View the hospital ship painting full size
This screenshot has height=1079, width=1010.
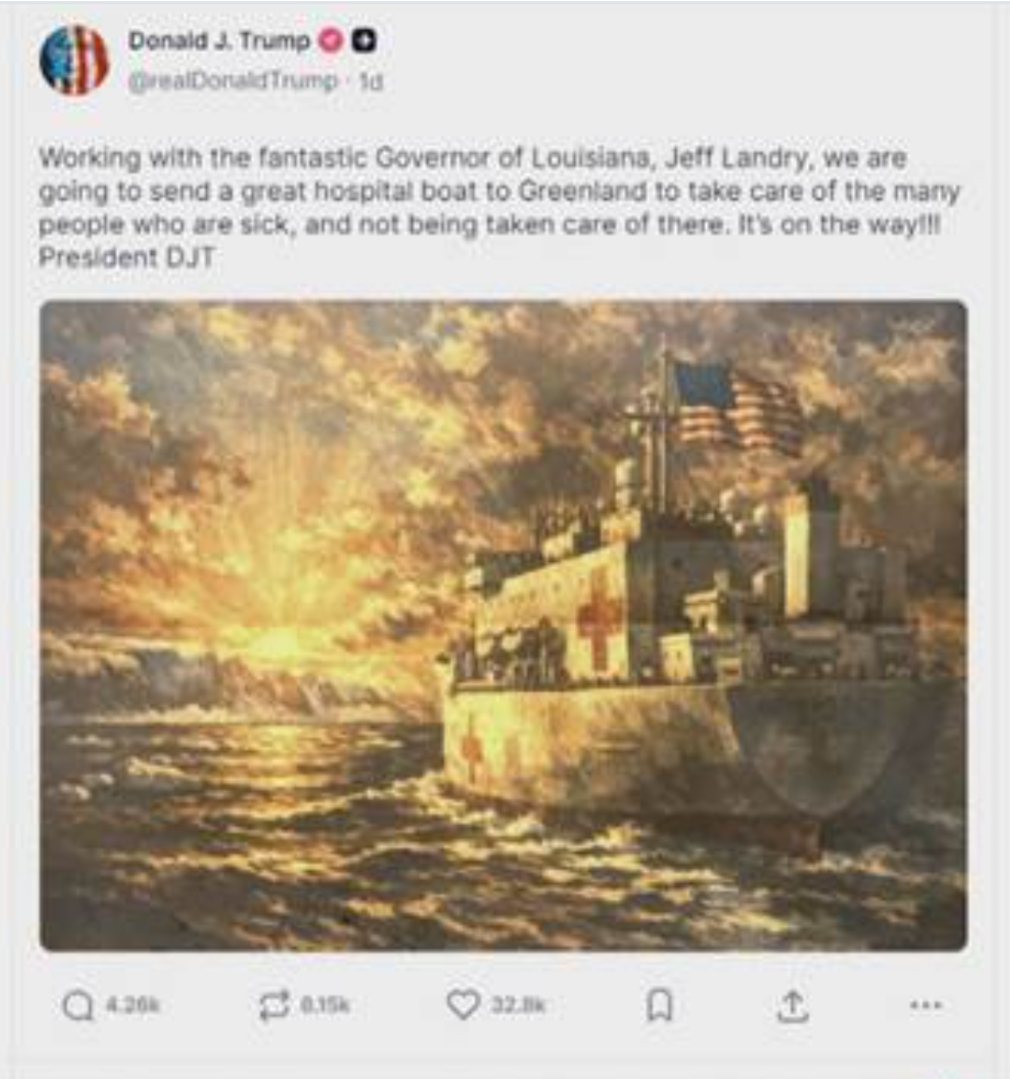pyautogui.click(x=503, y=626)
